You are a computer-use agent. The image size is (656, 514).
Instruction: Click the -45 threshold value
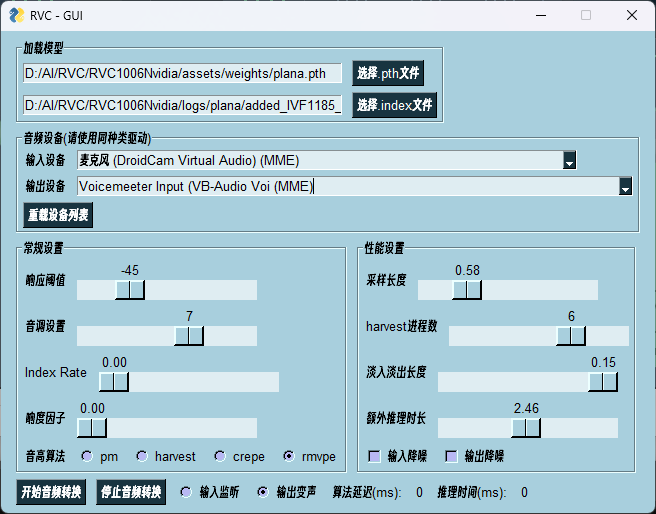(x=130, y=271)
